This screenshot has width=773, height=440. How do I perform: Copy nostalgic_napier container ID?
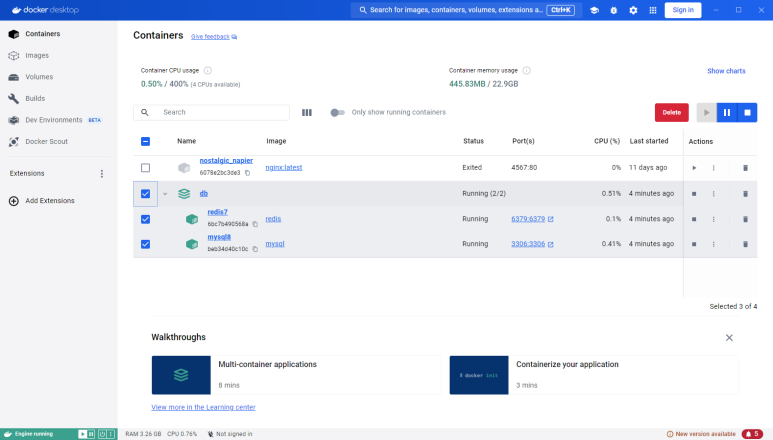(x=247, y=173)
